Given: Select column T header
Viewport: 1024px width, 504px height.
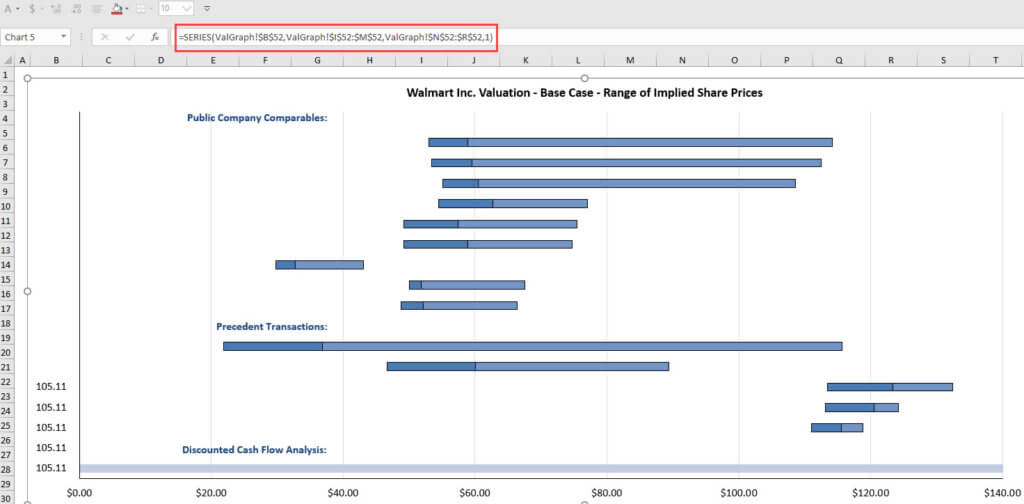Looking at the screenshot, I should [x=995, y=60].
